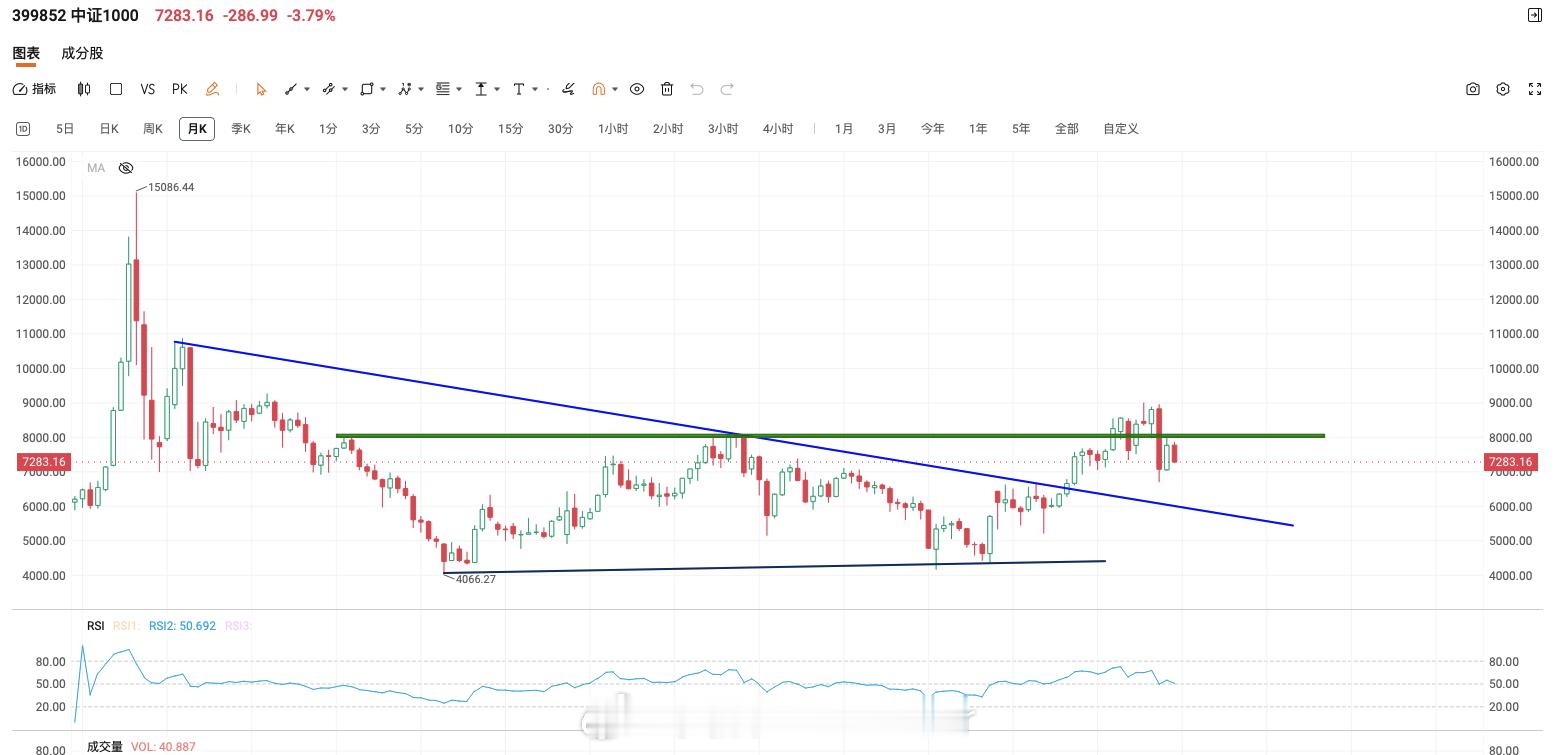This screenshot has height=755, width=1557.
Task: Open chart settings hexagon icon
Action: coord(1503,89)
